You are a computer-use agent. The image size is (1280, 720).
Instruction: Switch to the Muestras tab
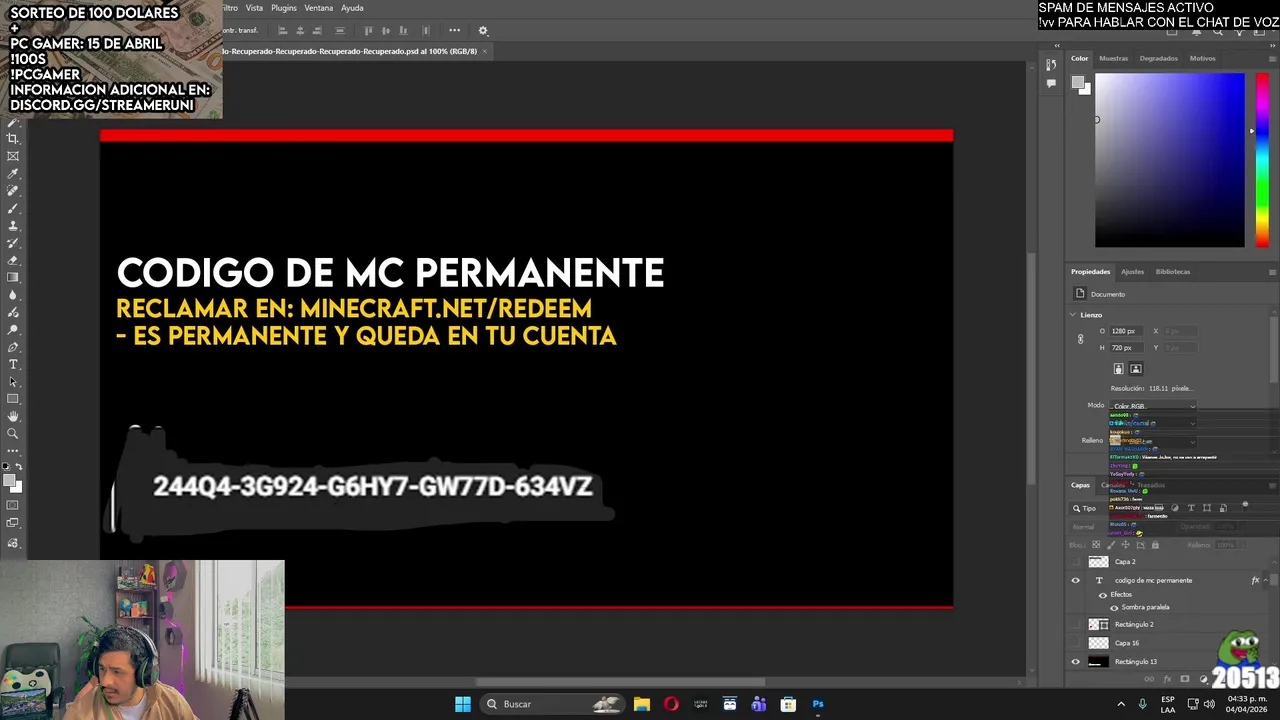(x=1113, y=58)
